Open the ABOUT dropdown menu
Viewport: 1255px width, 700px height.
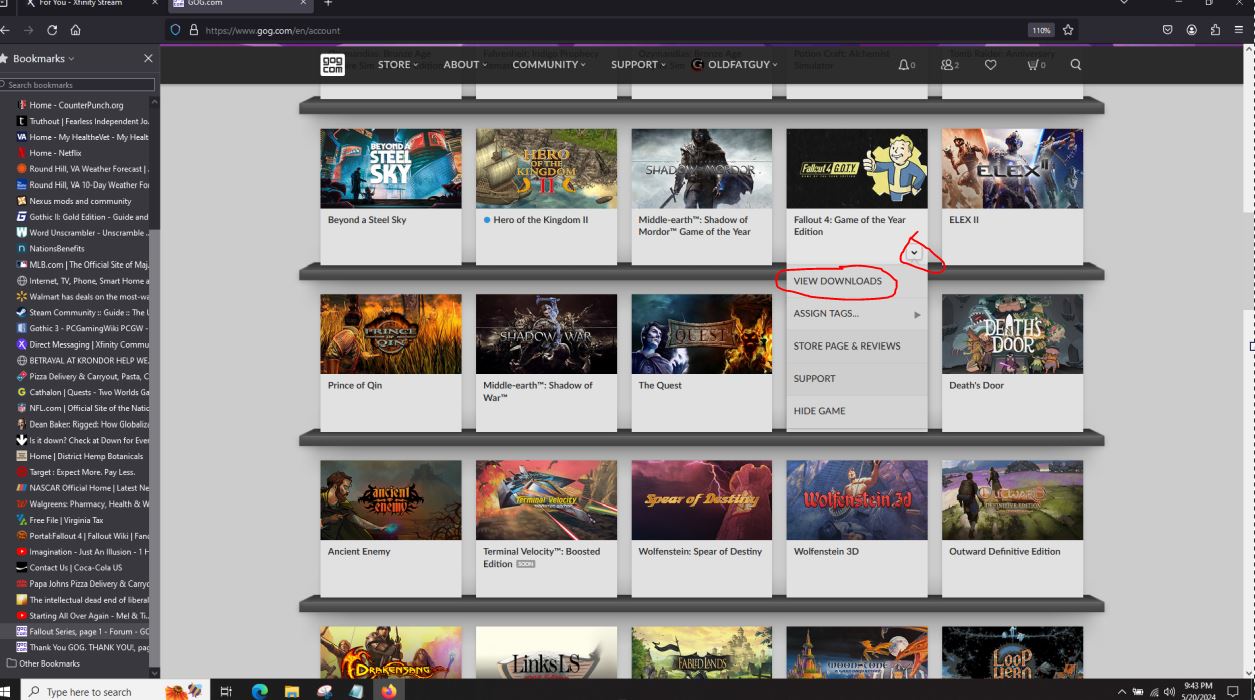(x=465, y=65)
